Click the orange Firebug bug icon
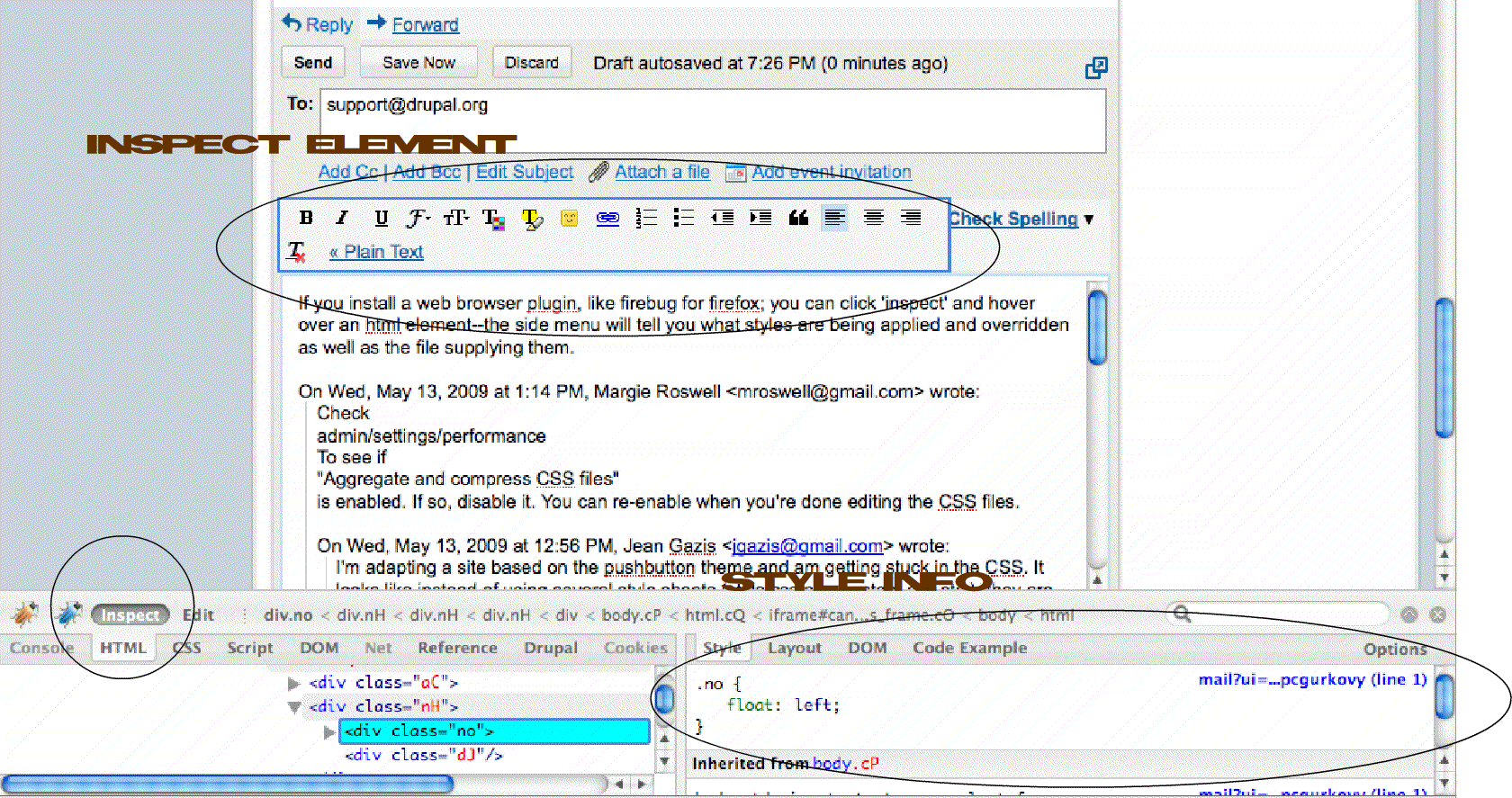Image resolution: width=1512 pixels, height=798 pixels. point(24,614)
